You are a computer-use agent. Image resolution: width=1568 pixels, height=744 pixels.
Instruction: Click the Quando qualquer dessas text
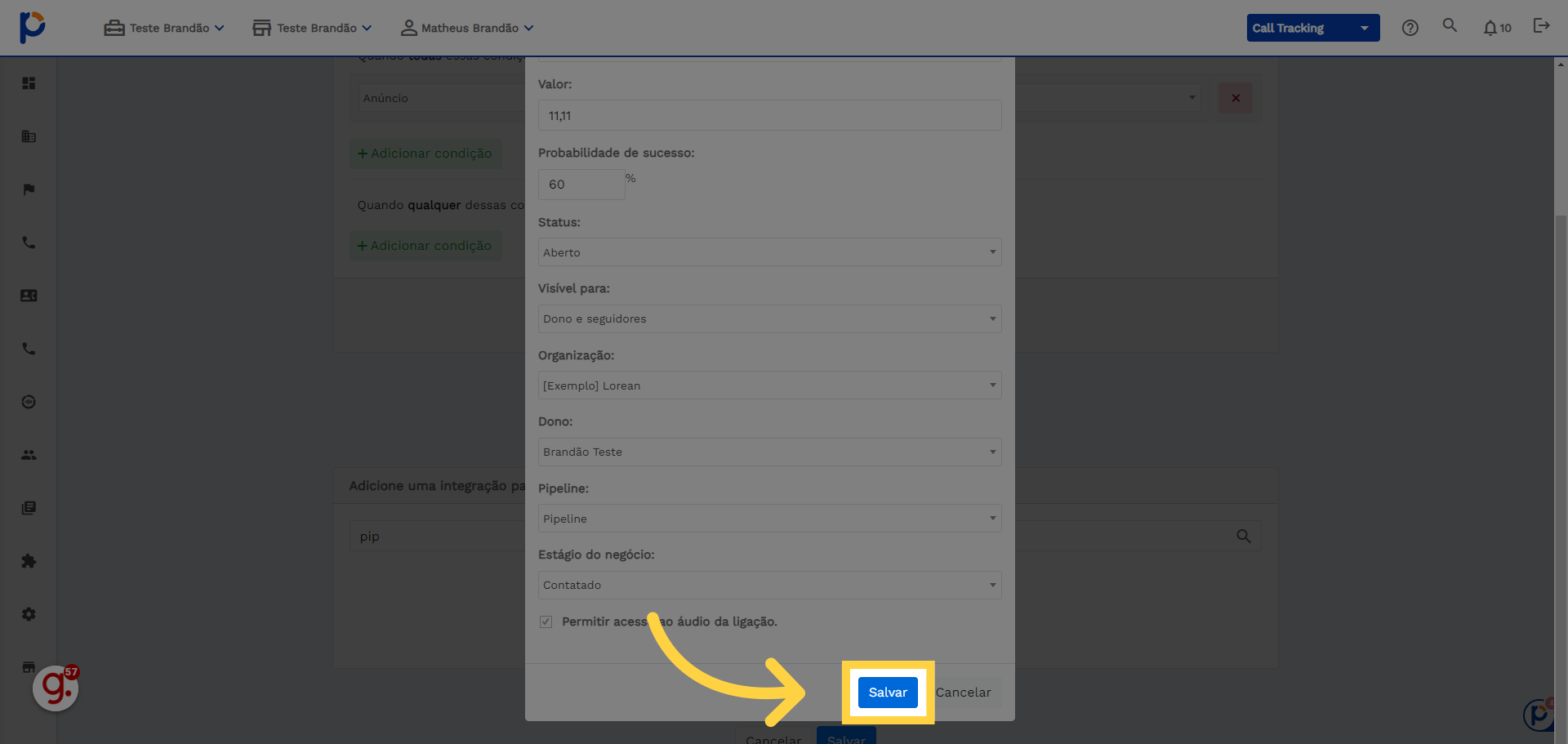point(441,205)
